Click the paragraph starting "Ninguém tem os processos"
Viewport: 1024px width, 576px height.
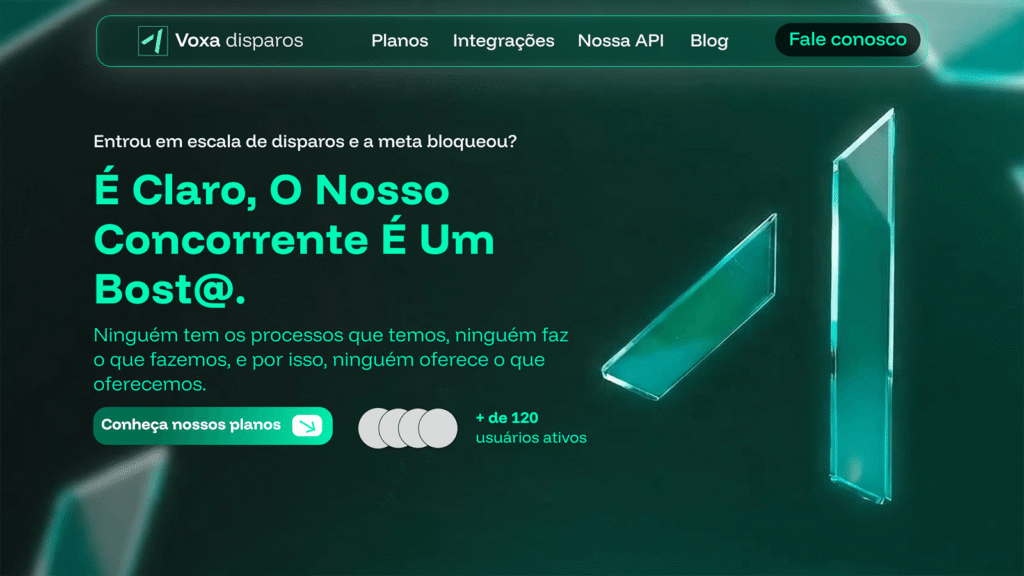pos(331,359)
